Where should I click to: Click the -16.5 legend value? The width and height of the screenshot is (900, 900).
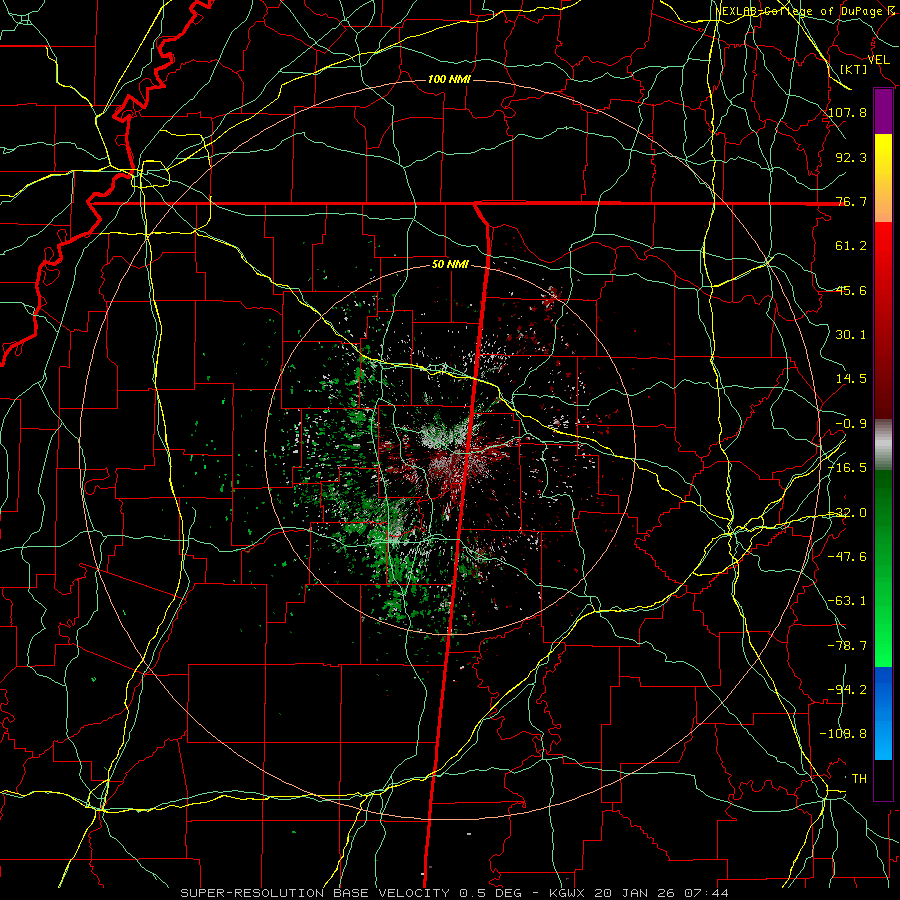[x=847, y=468]
